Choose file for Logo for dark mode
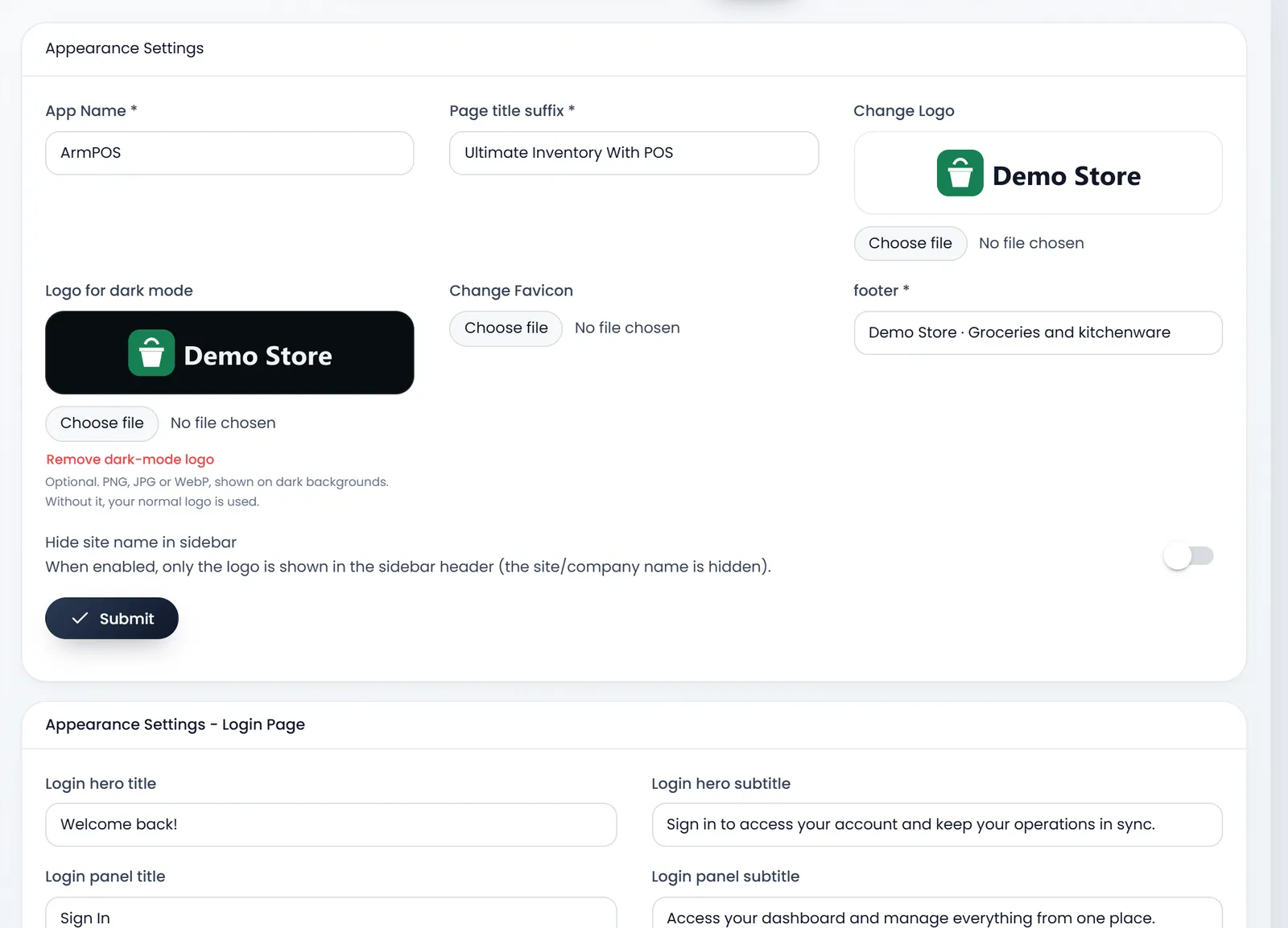The height and width of the screenshot is (928, 1288). coord(102,423)
